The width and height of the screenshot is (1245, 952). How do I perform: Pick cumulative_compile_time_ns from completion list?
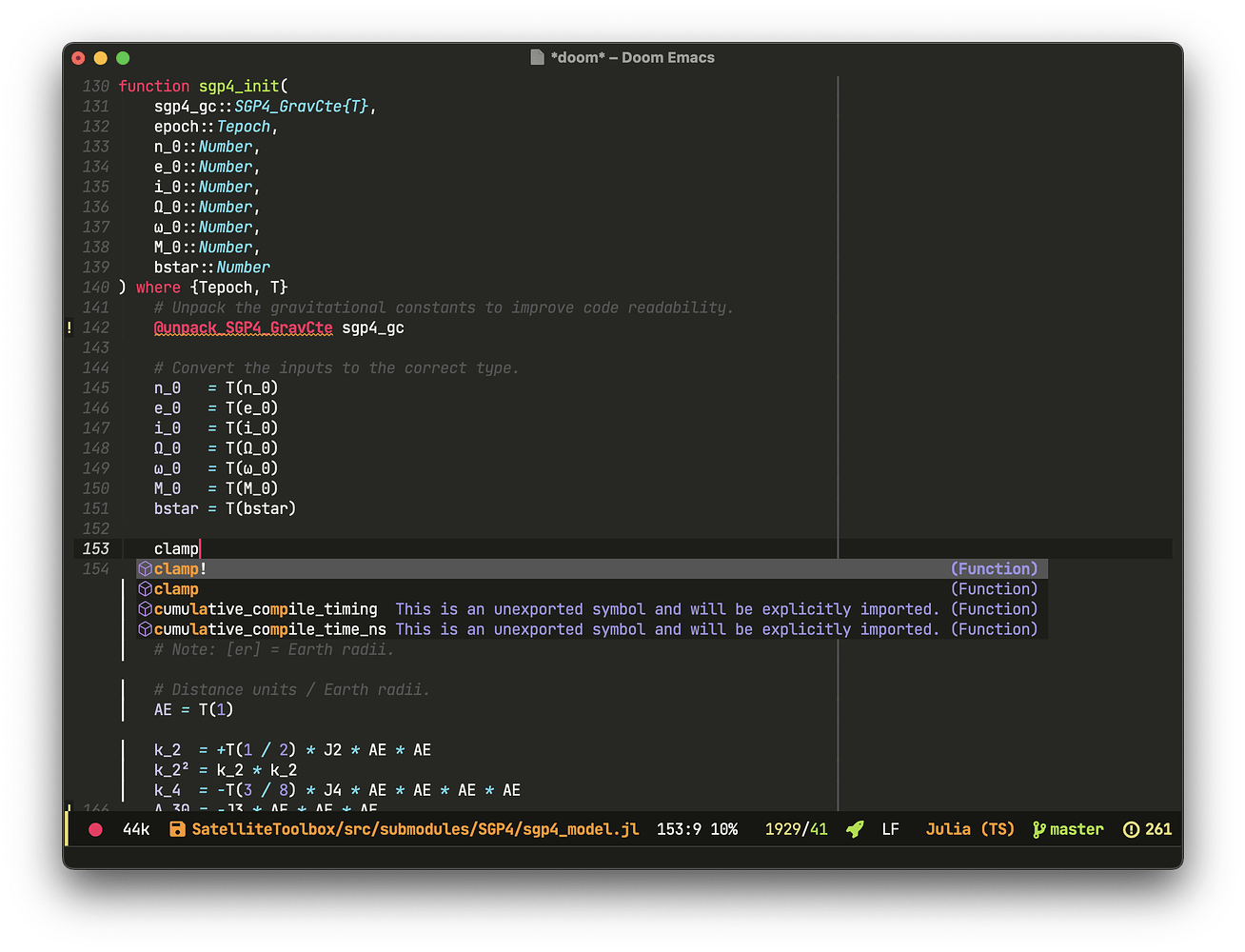270,629
